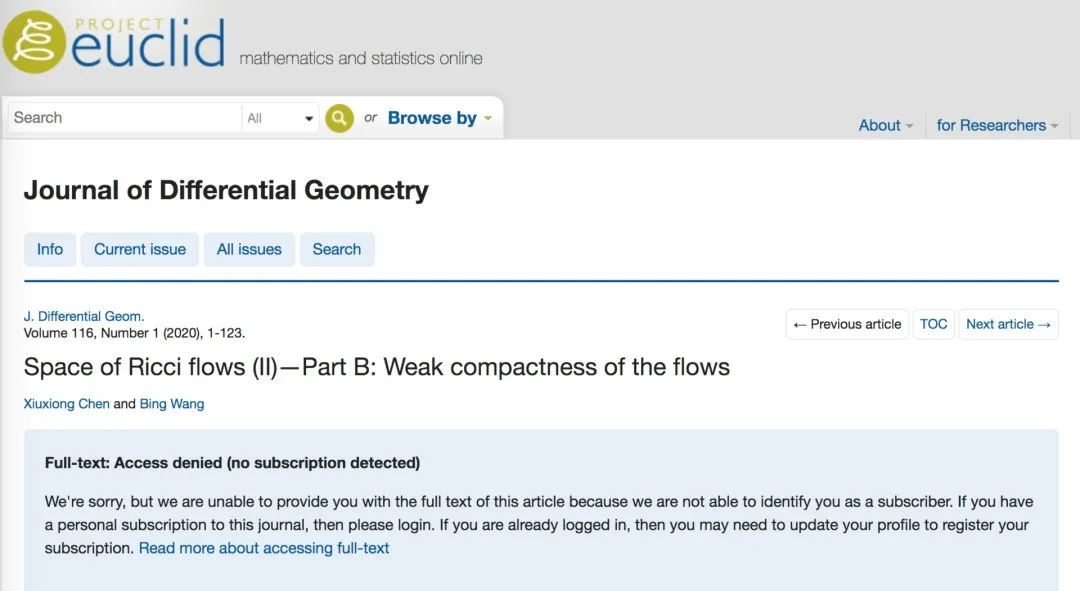
Task: Open the TOC button
Action: [x=933, y=324]
